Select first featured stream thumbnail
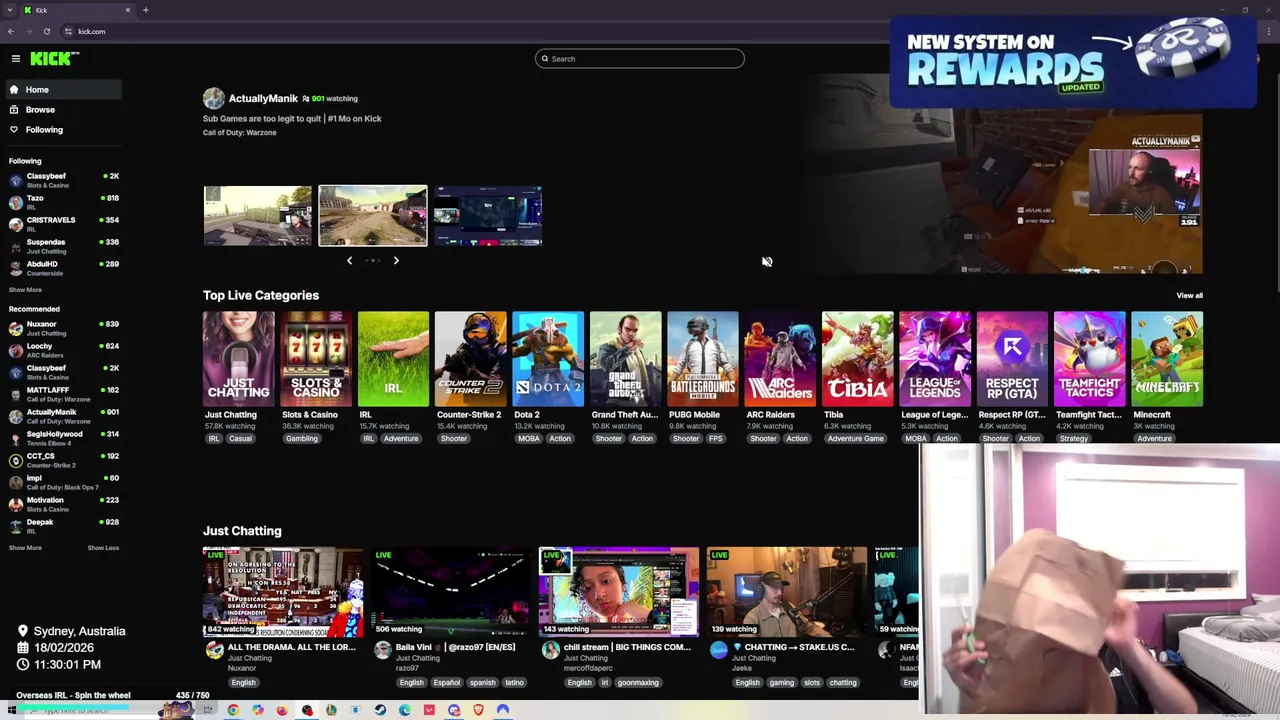 pyautogui.click(x=258, y=215)
